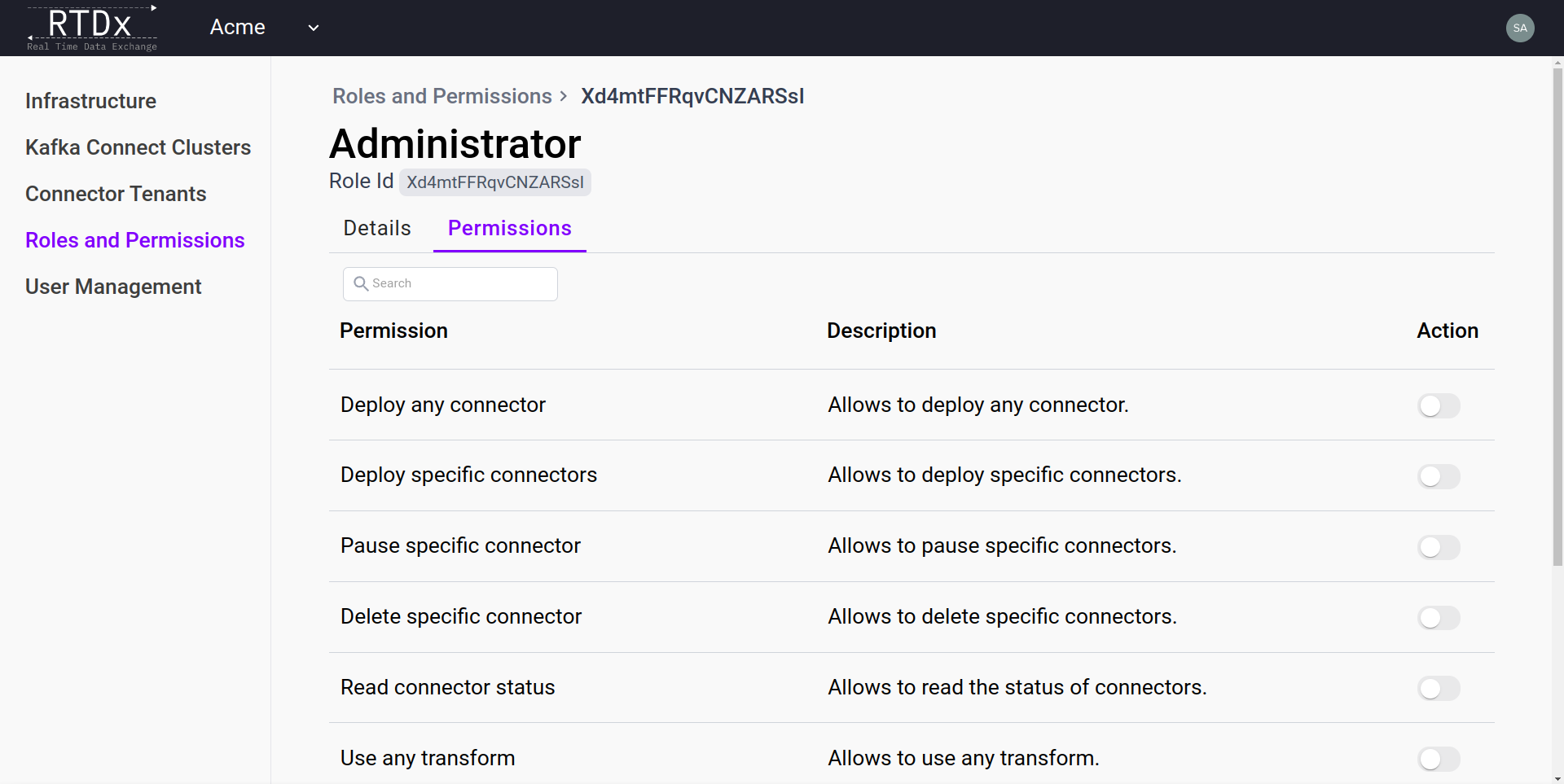The image size is (1564, 784).
Task: Enable Delete specific connector permission
Action: (x=1439, y=618)
